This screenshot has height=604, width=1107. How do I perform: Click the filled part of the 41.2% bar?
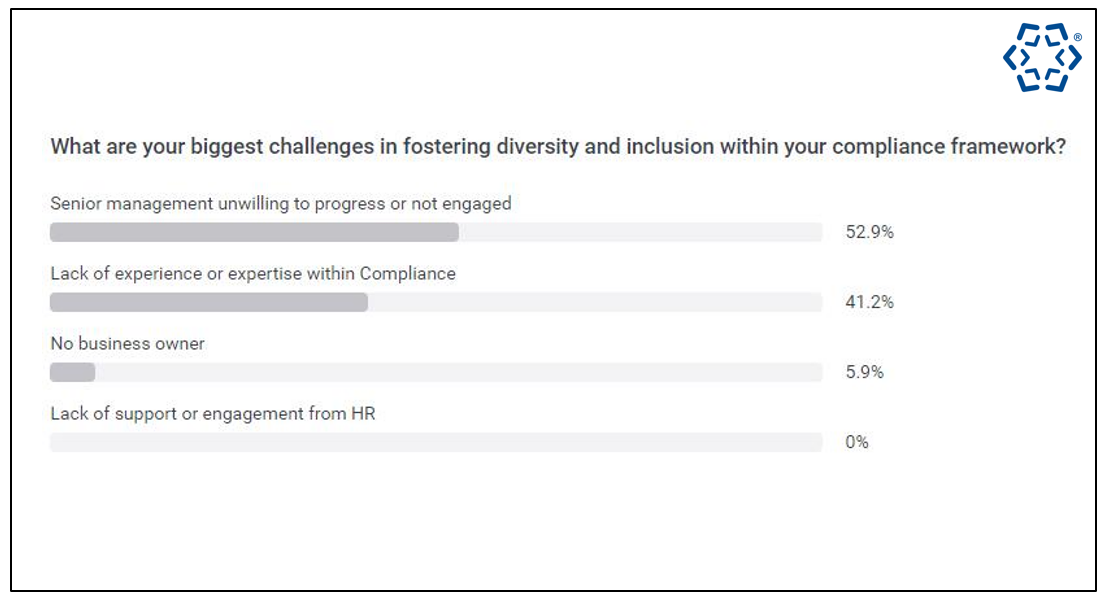208,302
